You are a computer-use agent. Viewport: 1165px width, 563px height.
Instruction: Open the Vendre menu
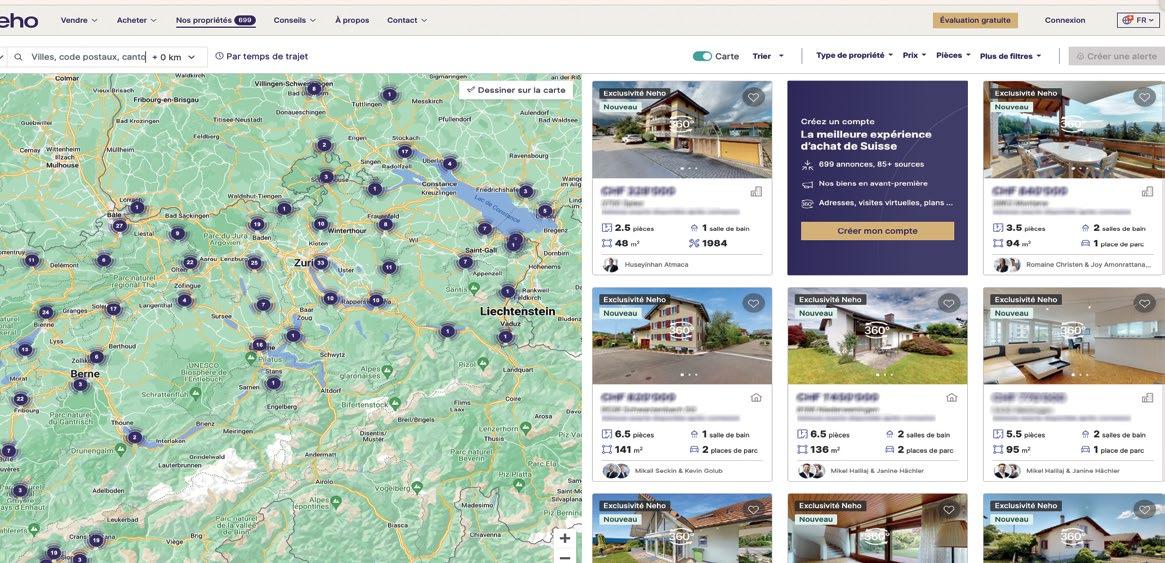pyautogui.click(x=79, y=20)
